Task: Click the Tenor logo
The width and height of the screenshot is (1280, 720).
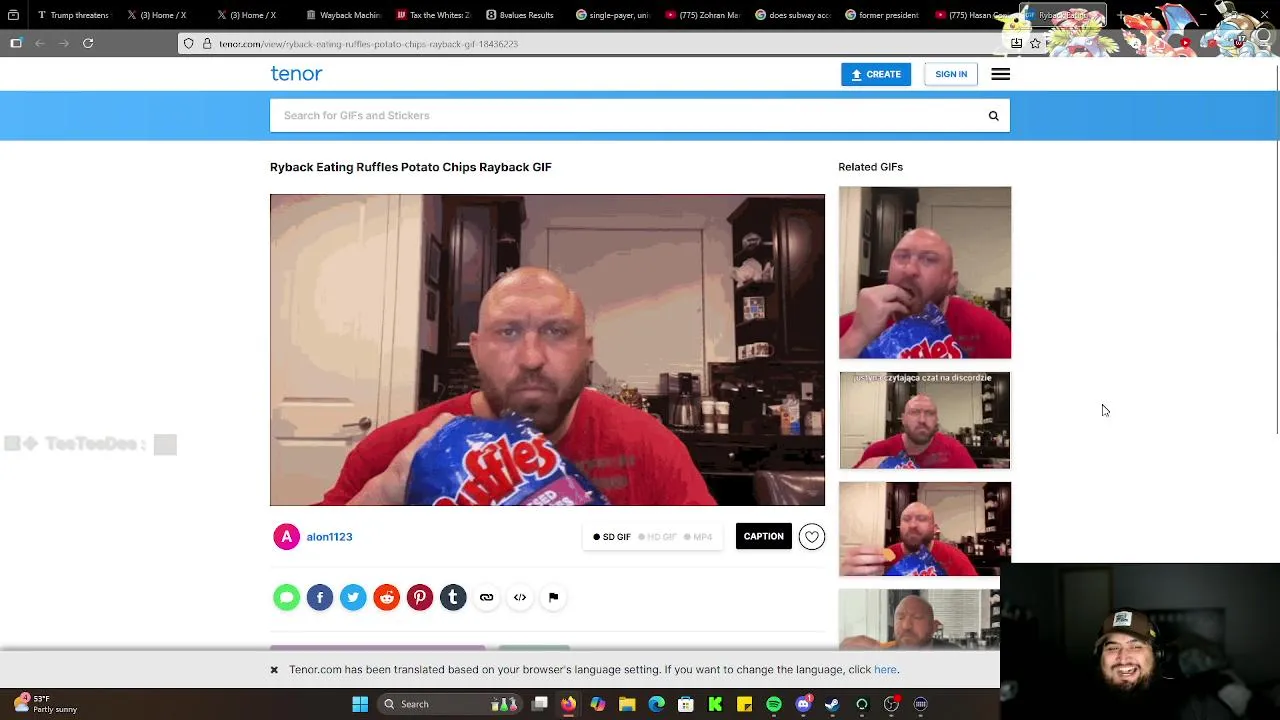Action: (296, 74)
